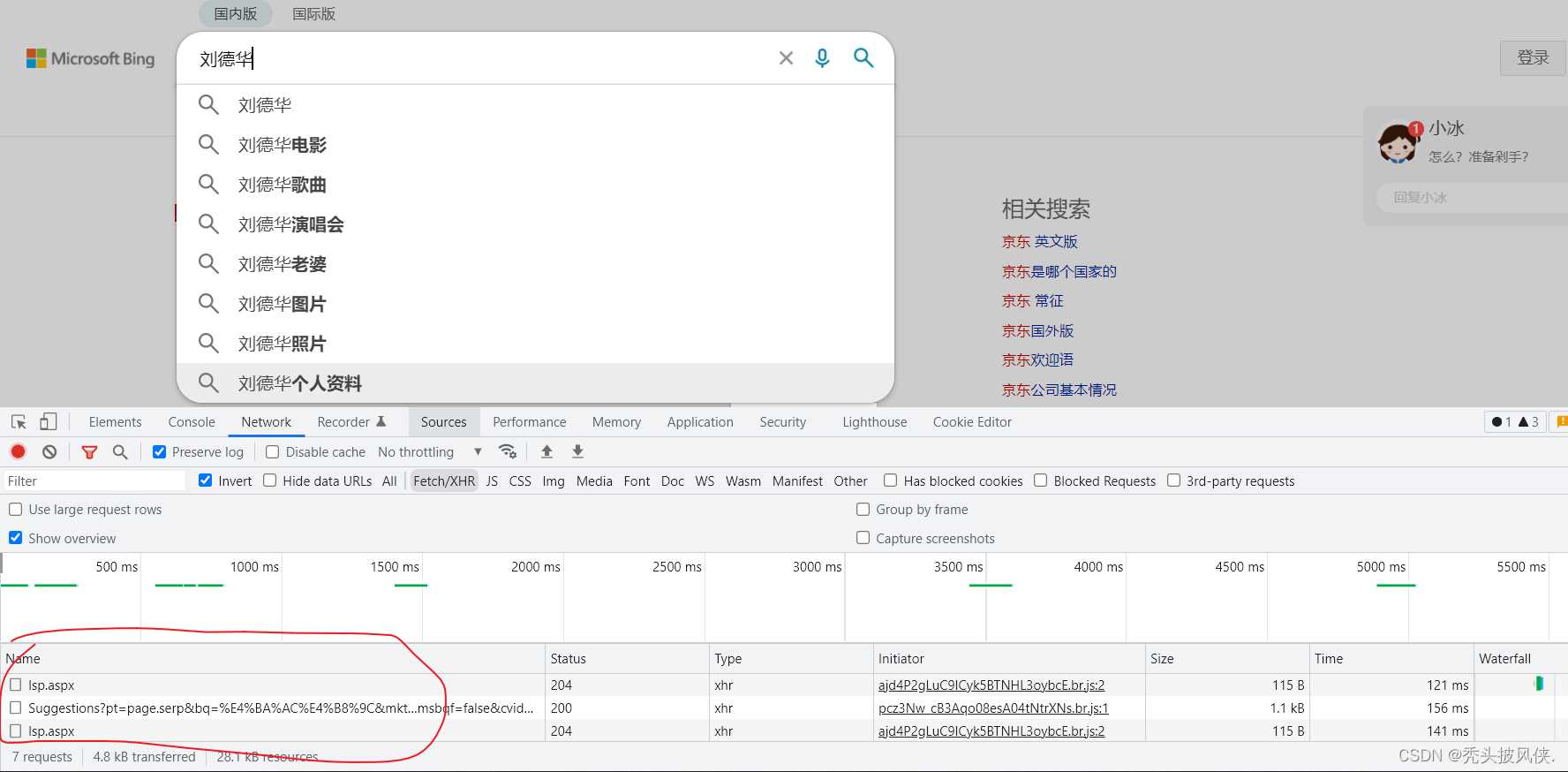Enable the Disable cache checkbox
This screenshot has width=1568, height=772.
(273, 452)
